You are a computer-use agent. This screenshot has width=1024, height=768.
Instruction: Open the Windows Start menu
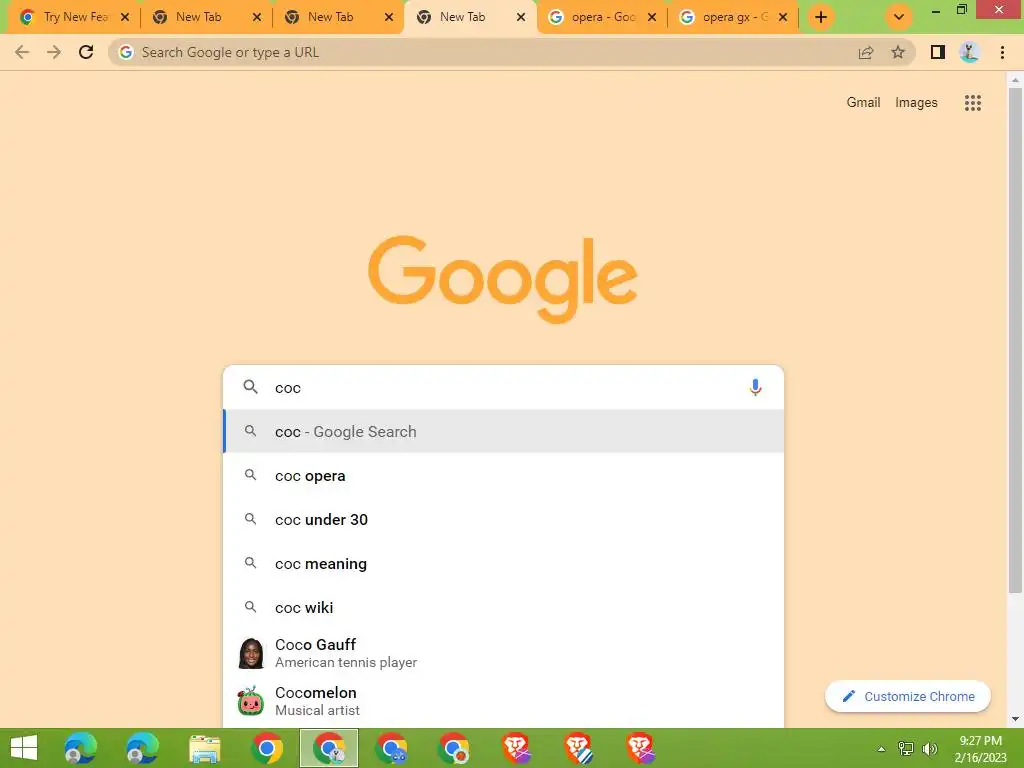pos(24,748)
